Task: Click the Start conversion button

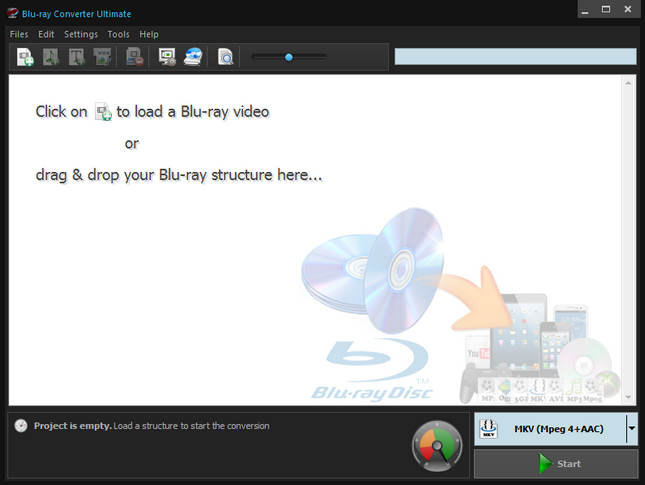Action: click(556, 464)
